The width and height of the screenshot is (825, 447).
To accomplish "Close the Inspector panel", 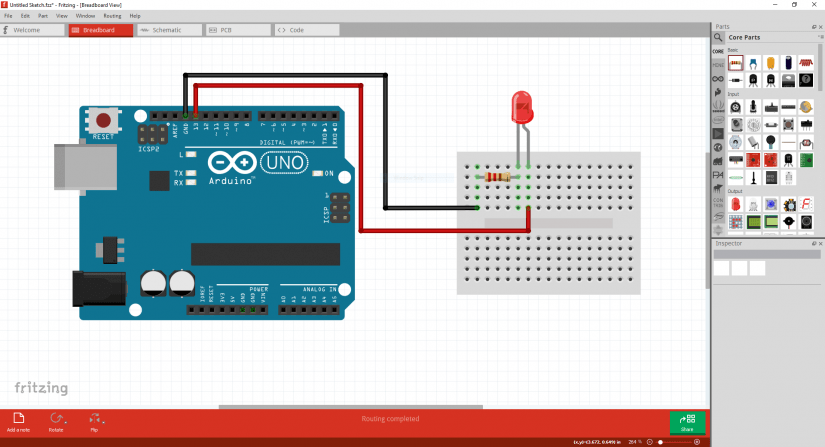I will (820, 243).
